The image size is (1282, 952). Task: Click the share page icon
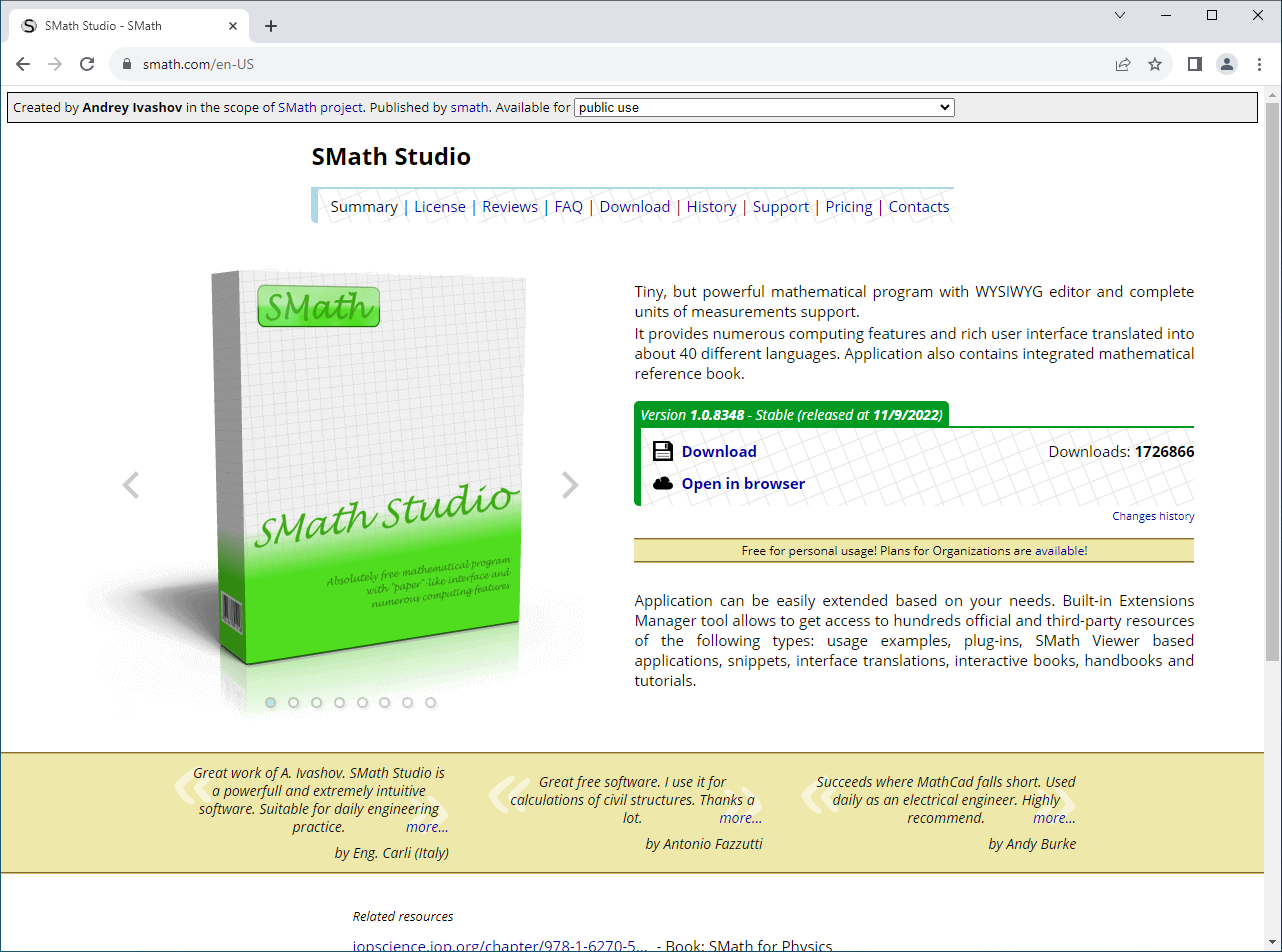coord(1123,64)
